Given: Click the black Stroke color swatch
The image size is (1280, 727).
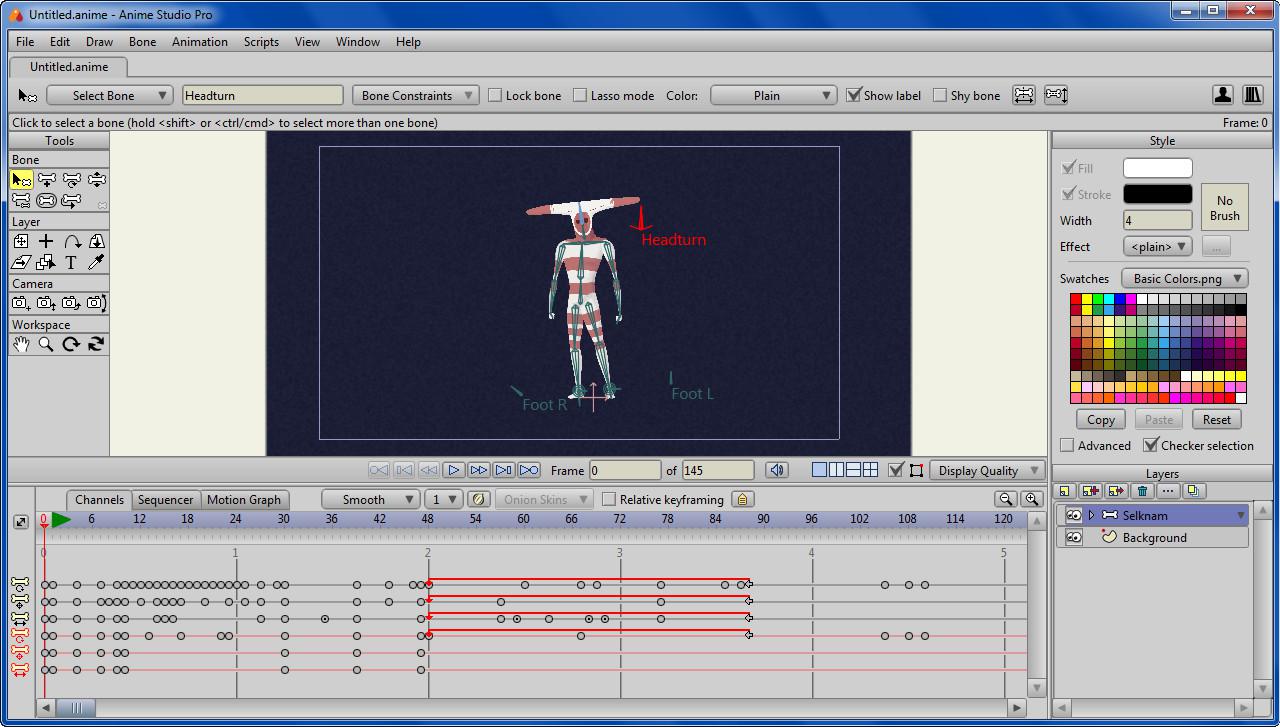Looking at the screenshot, I should [1157, 194].
